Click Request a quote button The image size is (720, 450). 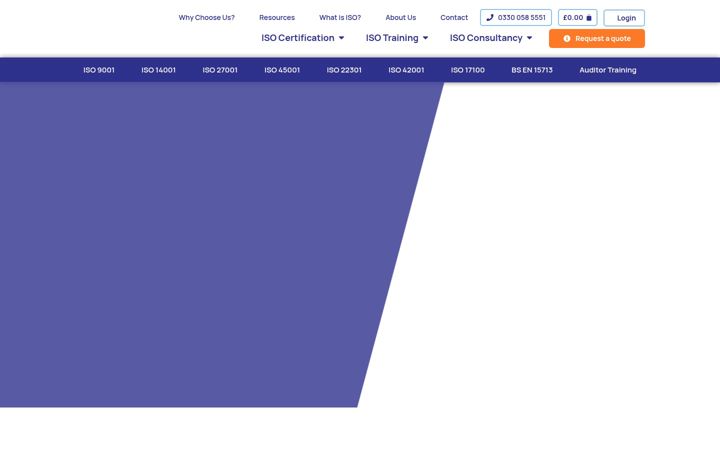click(597, 39)
